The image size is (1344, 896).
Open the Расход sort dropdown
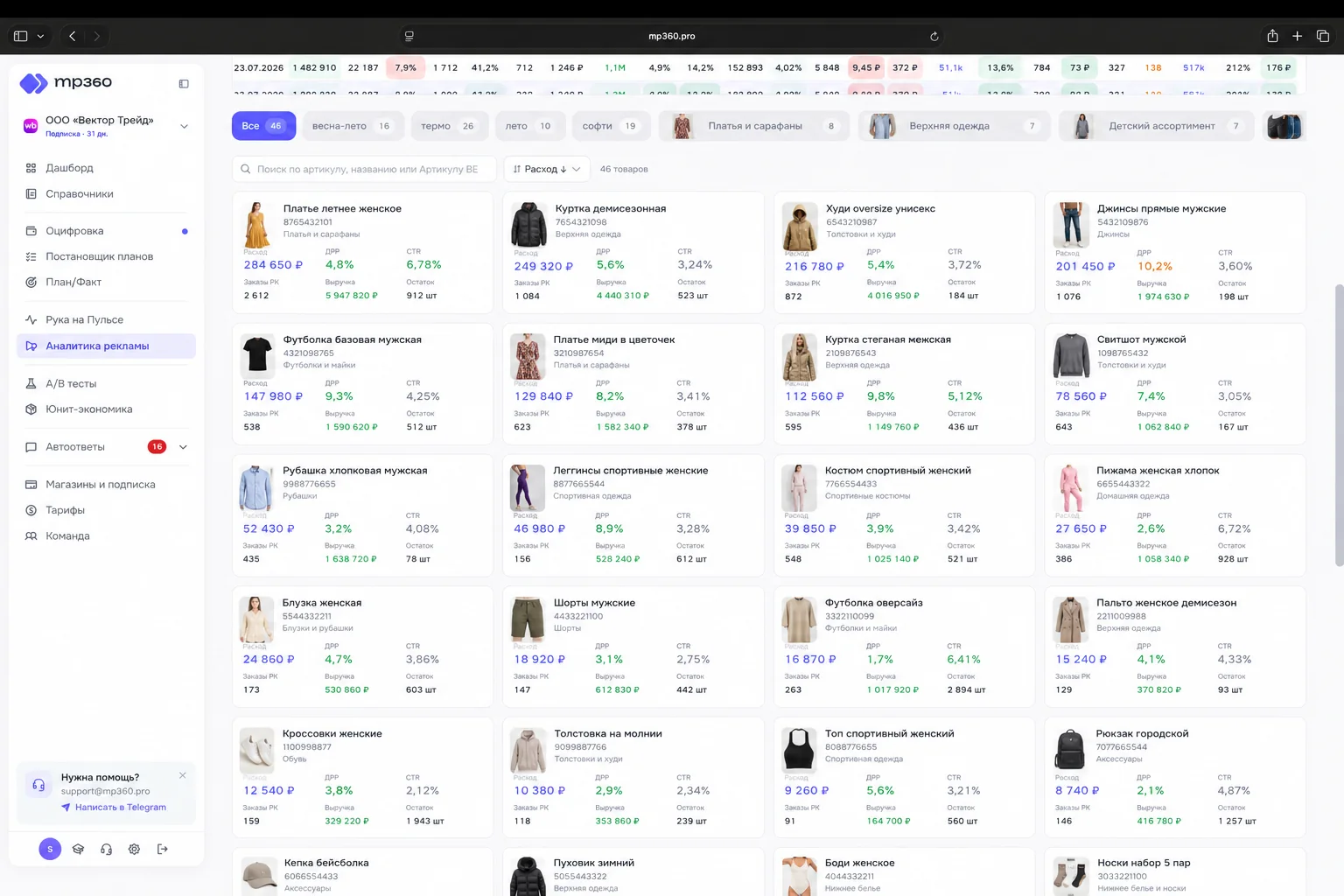coord(547,169)
